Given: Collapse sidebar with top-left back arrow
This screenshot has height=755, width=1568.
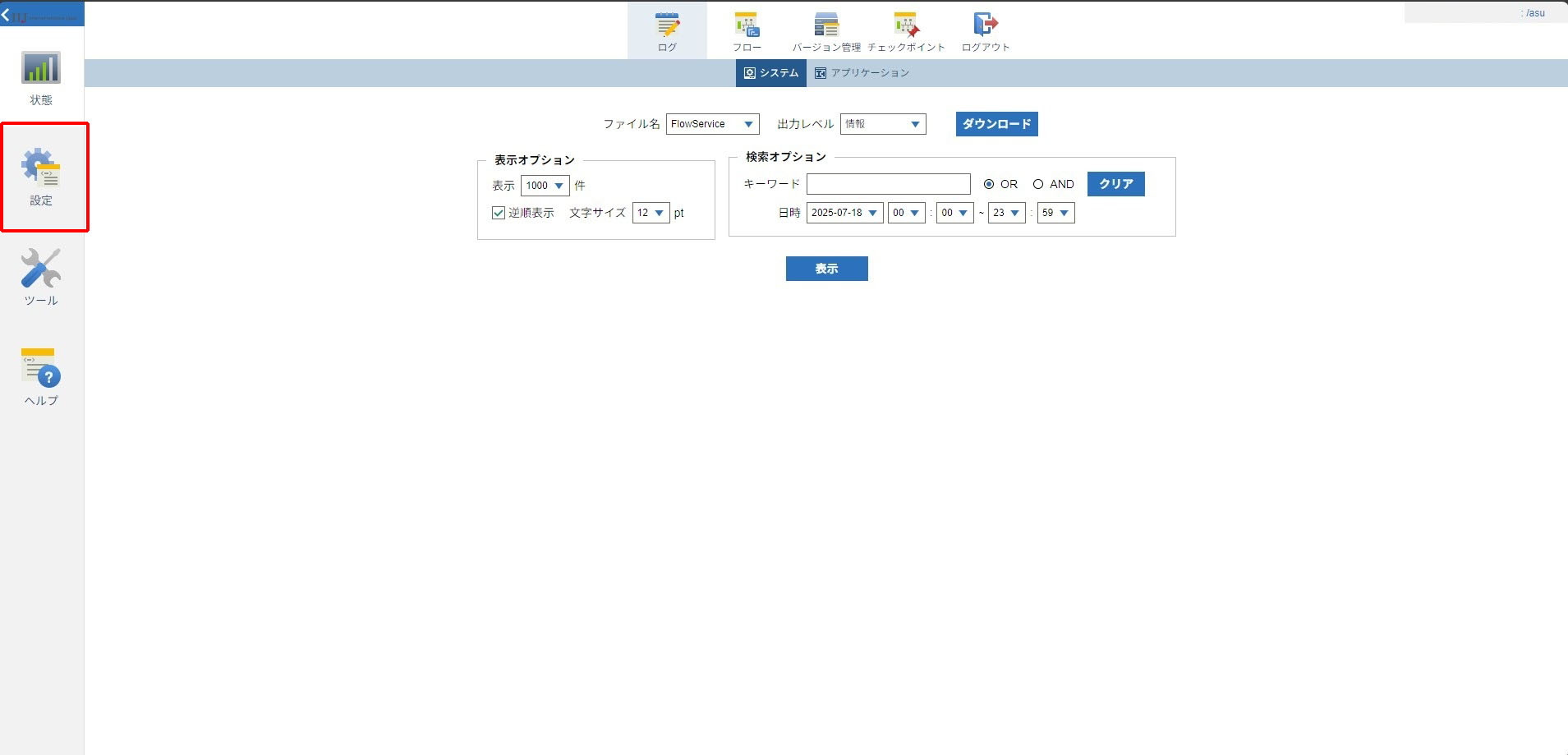Looking at the screenshot, I should pyautogui.click(x=7, y=15).
